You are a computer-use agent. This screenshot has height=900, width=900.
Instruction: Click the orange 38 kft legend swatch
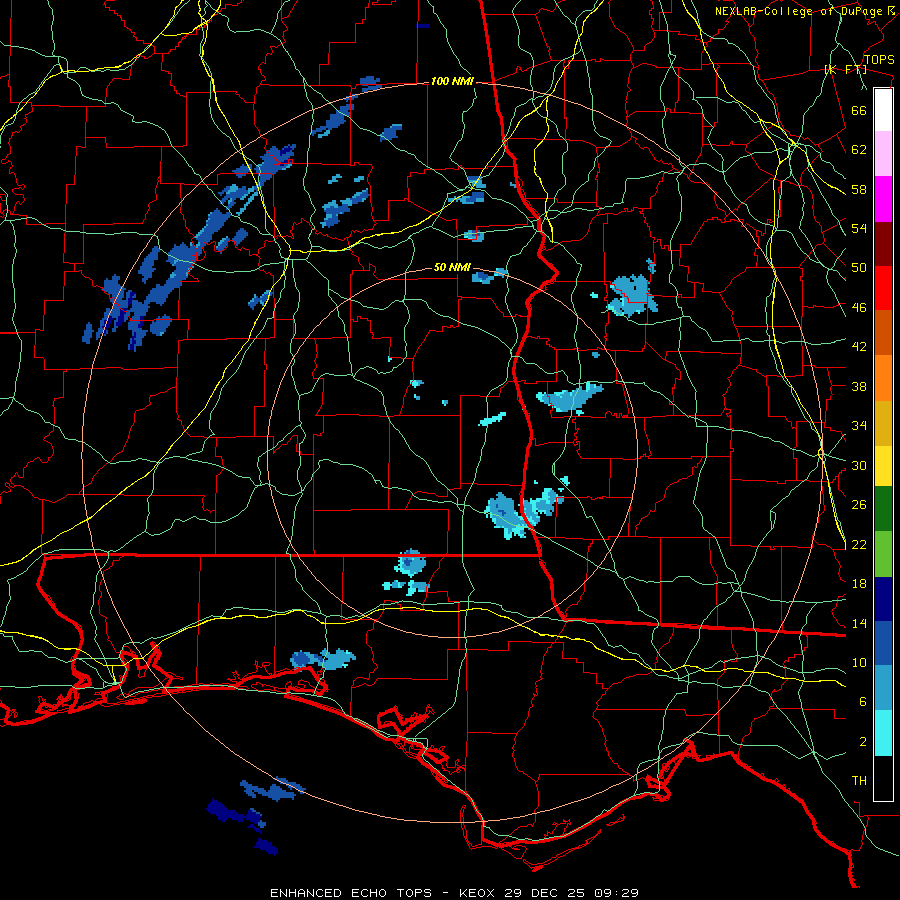tap(883, 378)
